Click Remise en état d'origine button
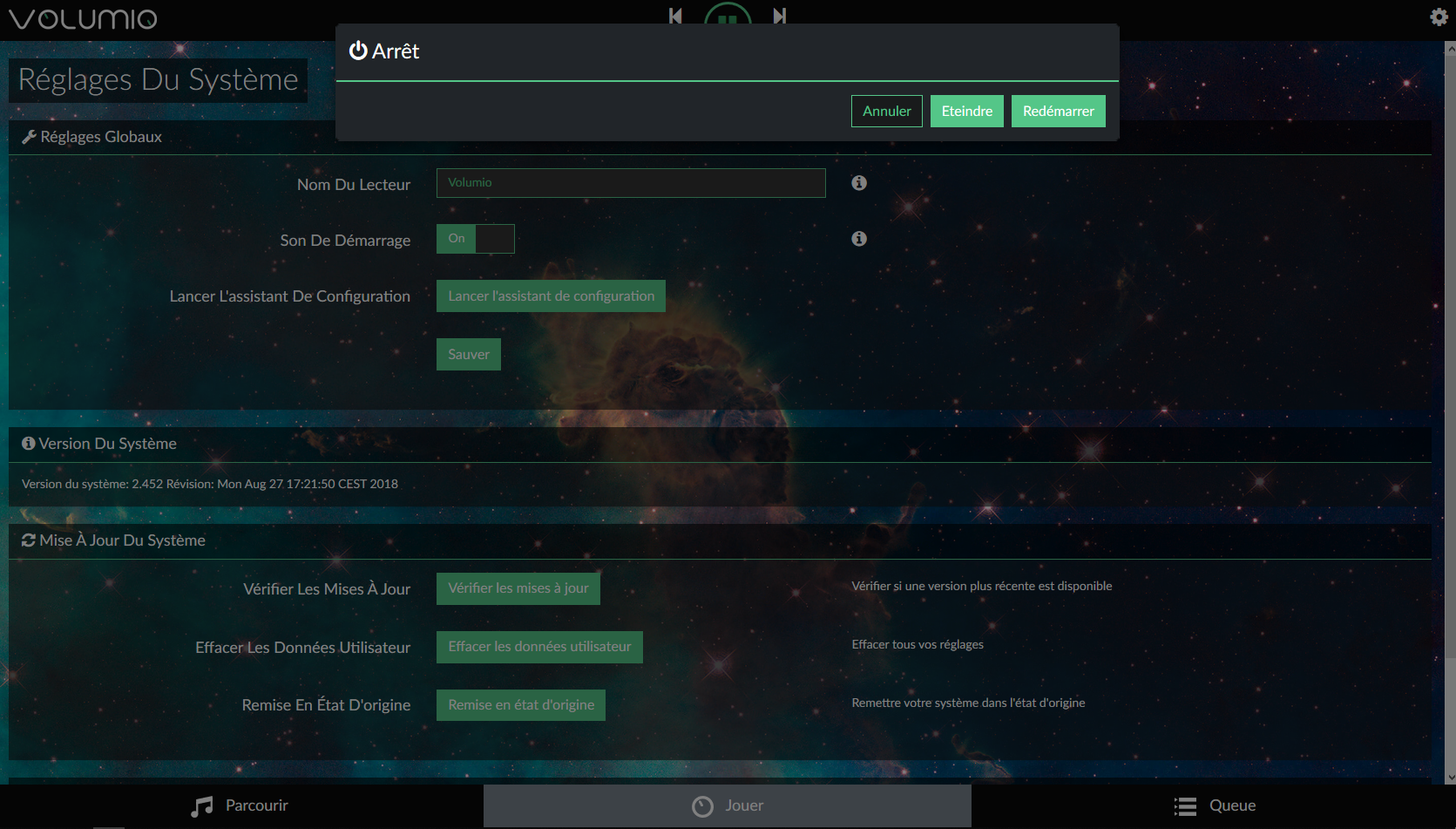This screenshot has height=829, width=1456. pos(521,705)
